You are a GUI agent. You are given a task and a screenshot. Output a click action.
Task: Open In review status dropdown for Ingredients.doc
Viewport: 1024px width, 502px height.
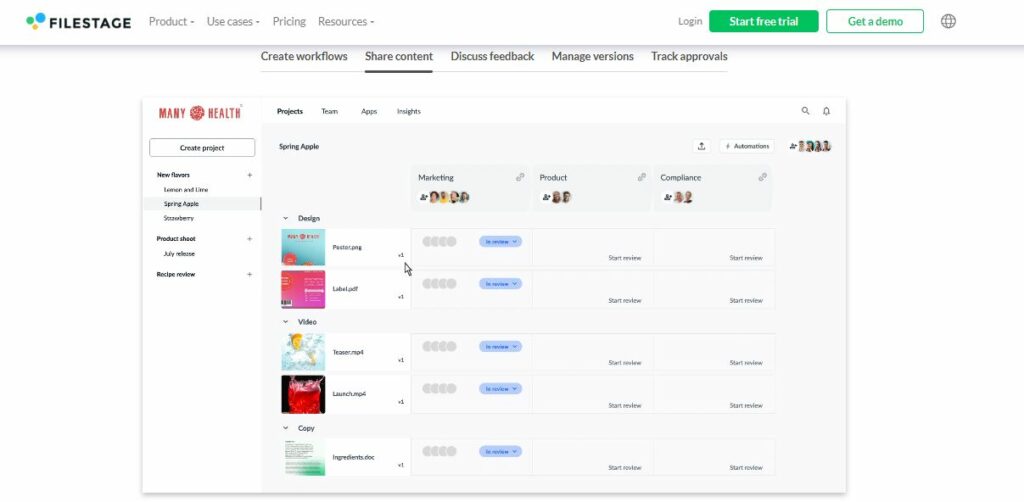pyautogui.click(x=500, y=452)
